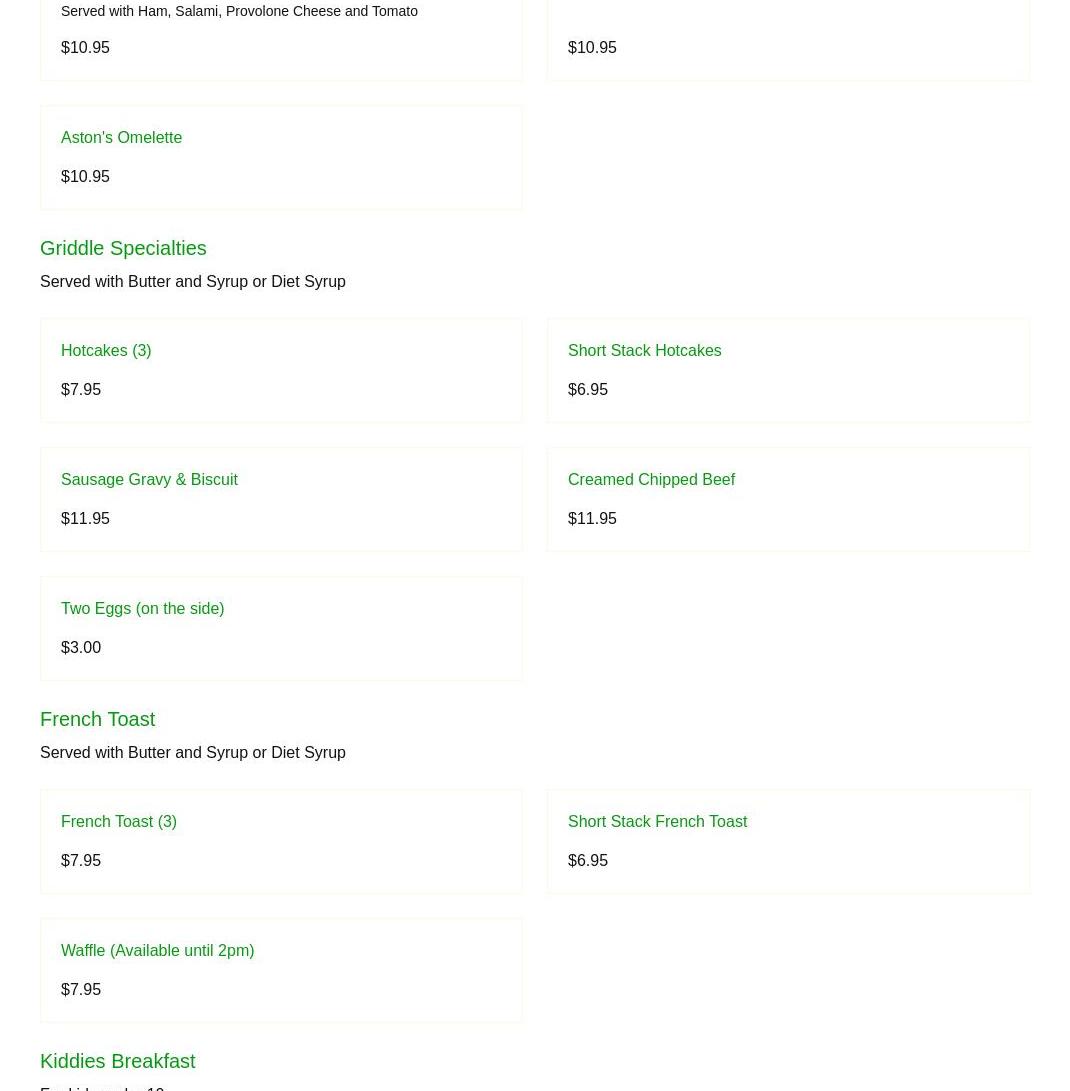The width and height of the screenshot is (1070, 1091).
Task: Click the Short Stack Hotcakes link
Action: click(x=644, y=351)
